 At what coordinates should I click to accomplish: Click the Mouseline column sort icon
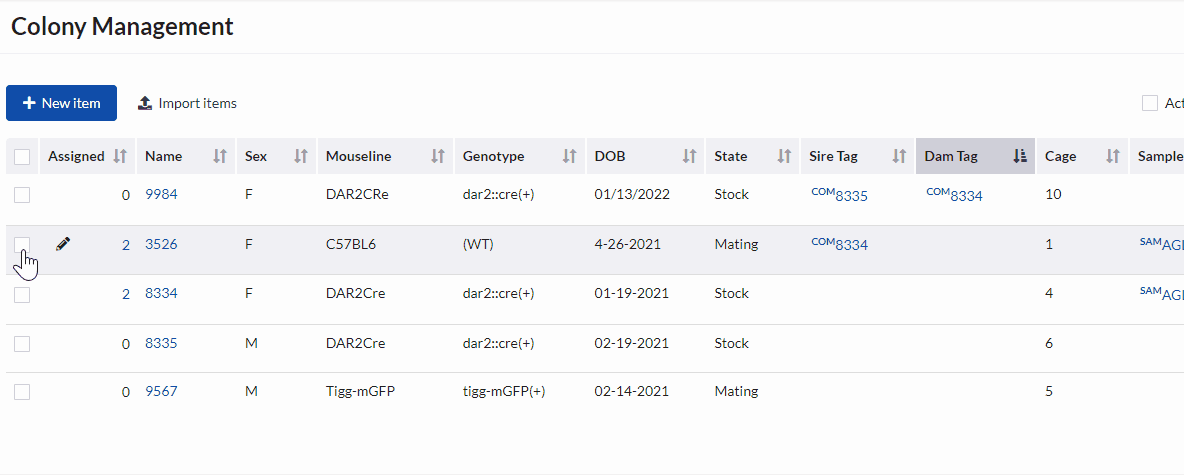pyautogui.click(x=437, y=156)
